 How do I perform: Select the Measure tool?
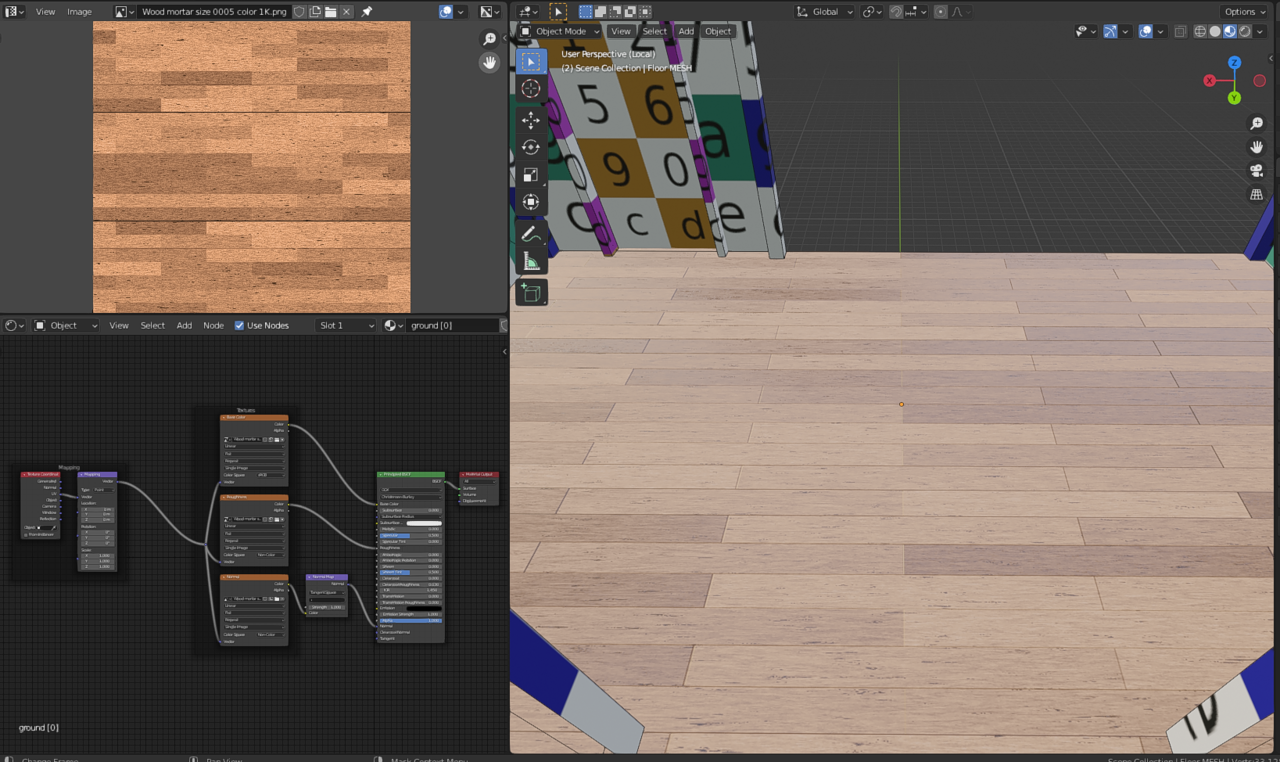(x=531, y=261)
